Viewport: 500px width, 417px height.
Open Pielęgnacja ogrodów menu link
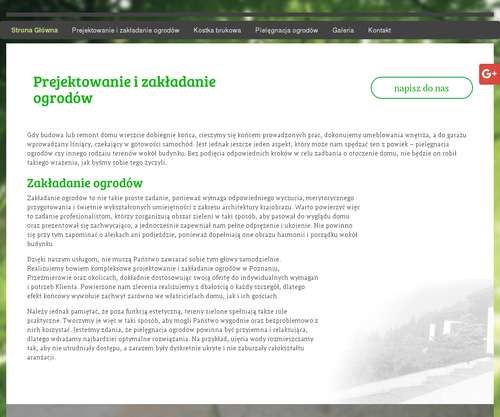[x=286, y=30]
